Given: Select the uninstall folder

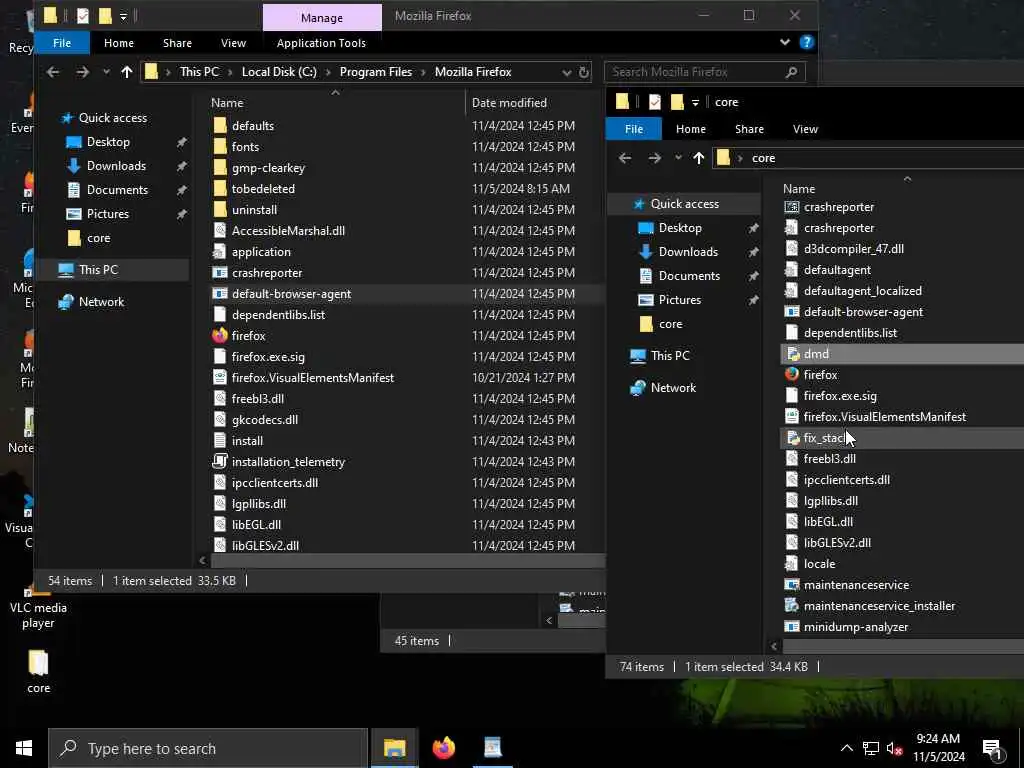Looking at the screenshot, I should [x=254, y=210].
